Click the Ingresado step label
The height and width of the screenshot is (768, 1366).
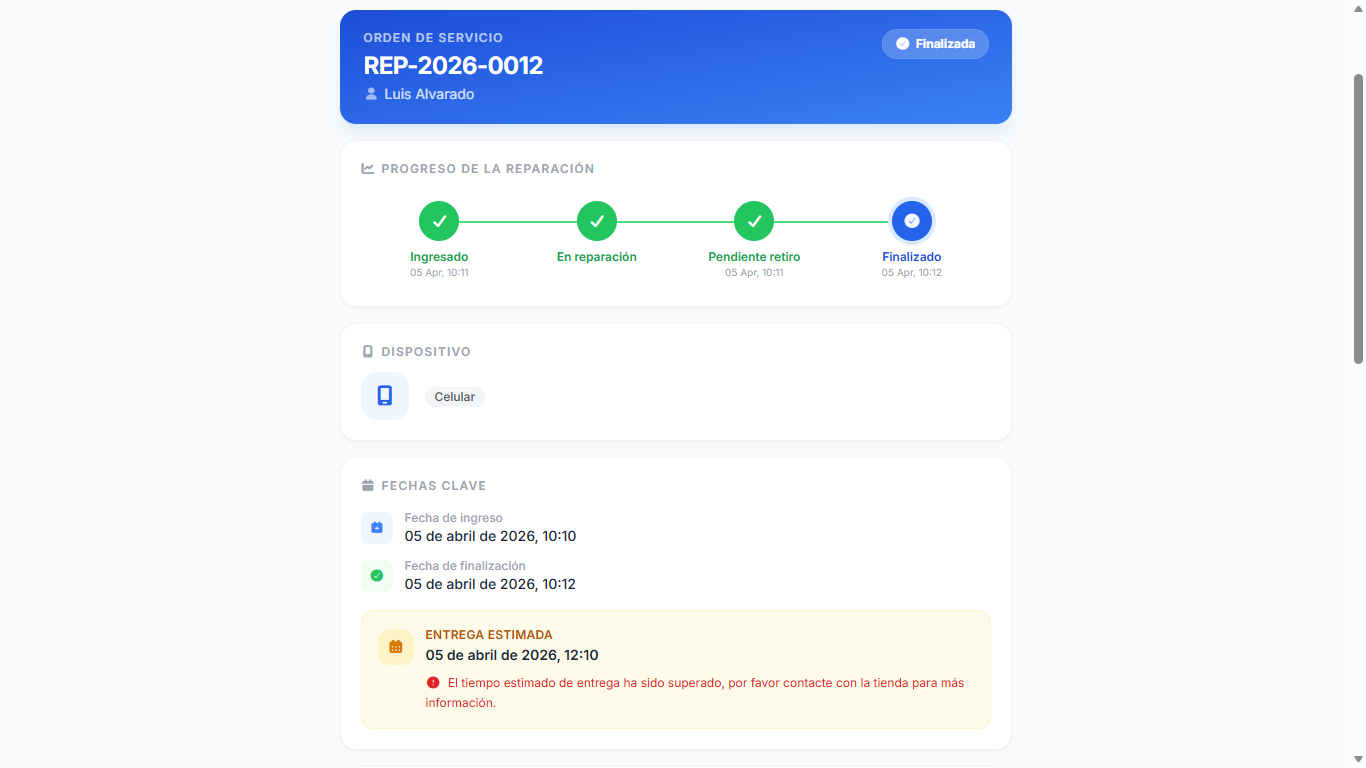pos(439,257)
